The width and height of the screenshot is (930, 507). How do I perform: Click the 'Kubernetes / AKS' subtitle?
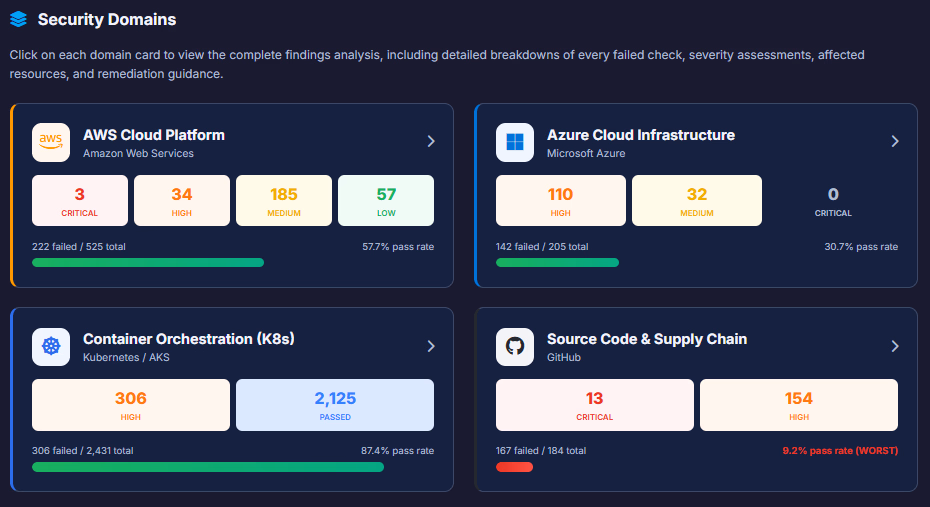126,358
